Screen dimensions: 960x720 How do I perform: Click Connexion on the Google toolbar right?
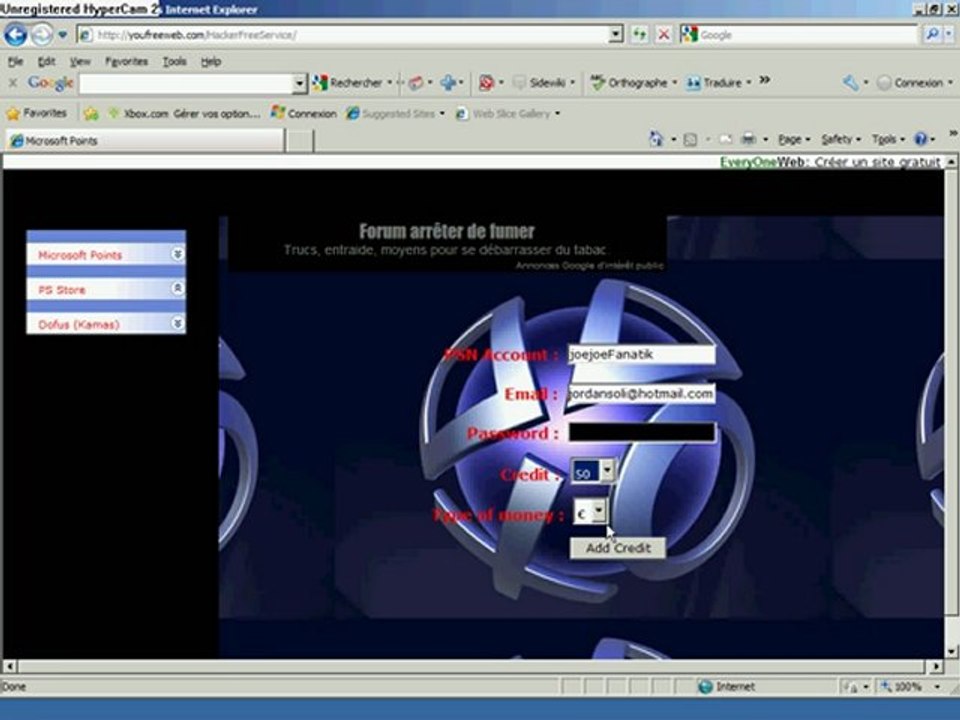point(910,83)
